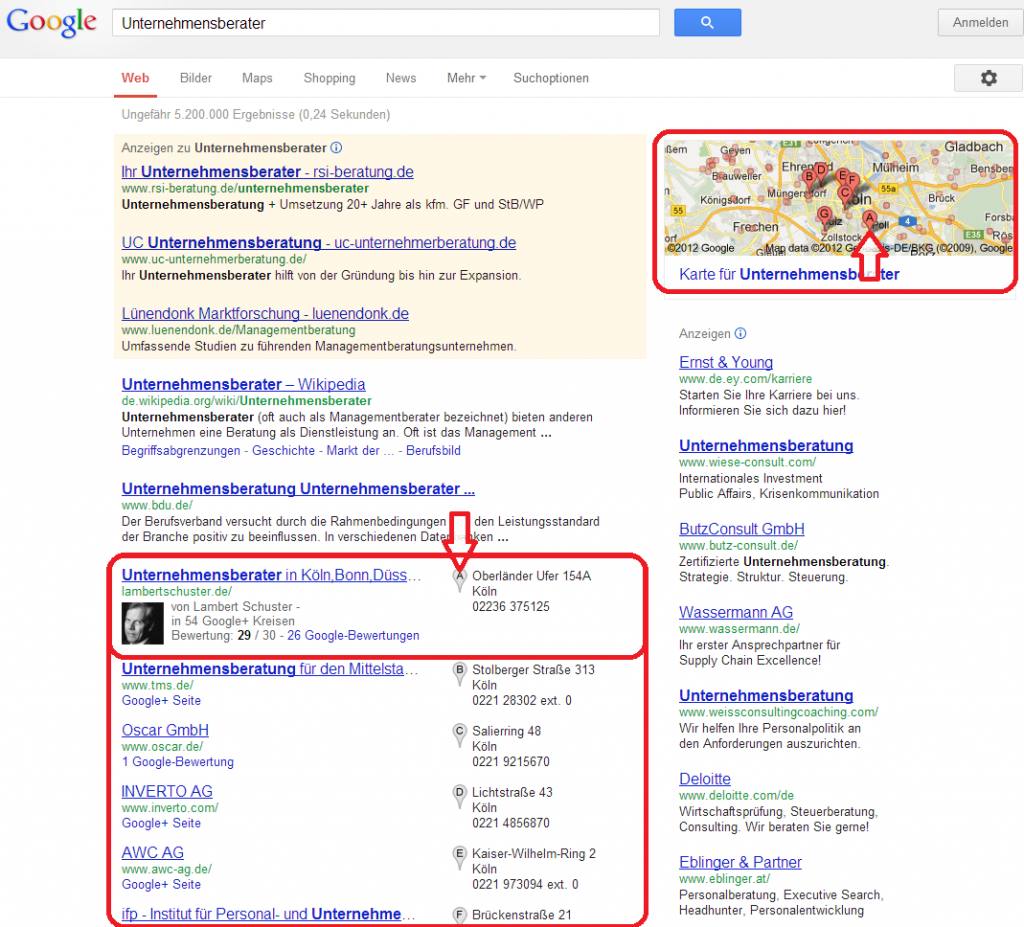
Task: Expand the 'Mehr' dropdown menu
Action: [466, 78]
